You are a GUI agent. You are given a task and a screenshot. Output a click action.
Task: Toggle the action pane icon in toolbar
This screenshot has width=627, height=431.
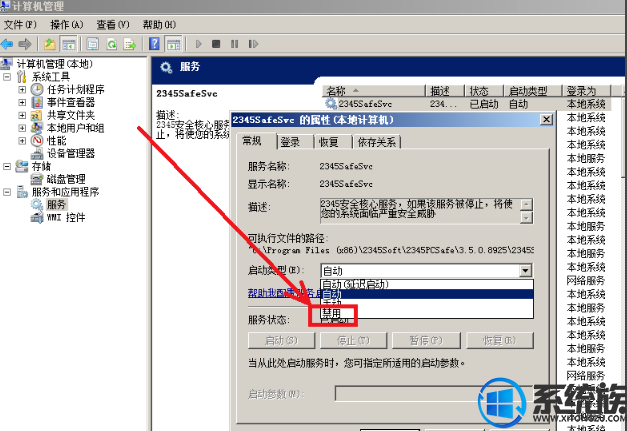pyautogui.click(x=174, y=44)
